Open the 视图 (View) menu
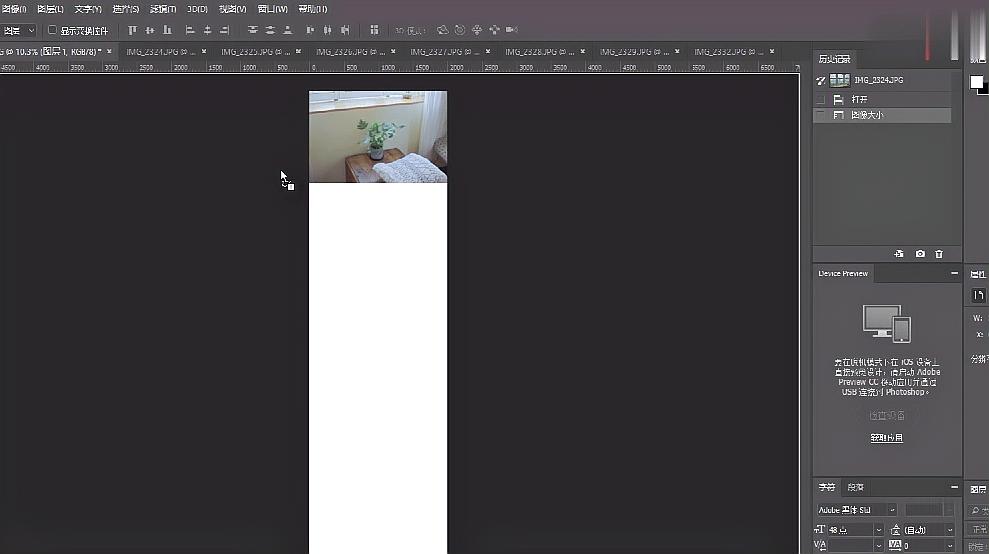This screenshot has height=554, width=989. point(232,9)
